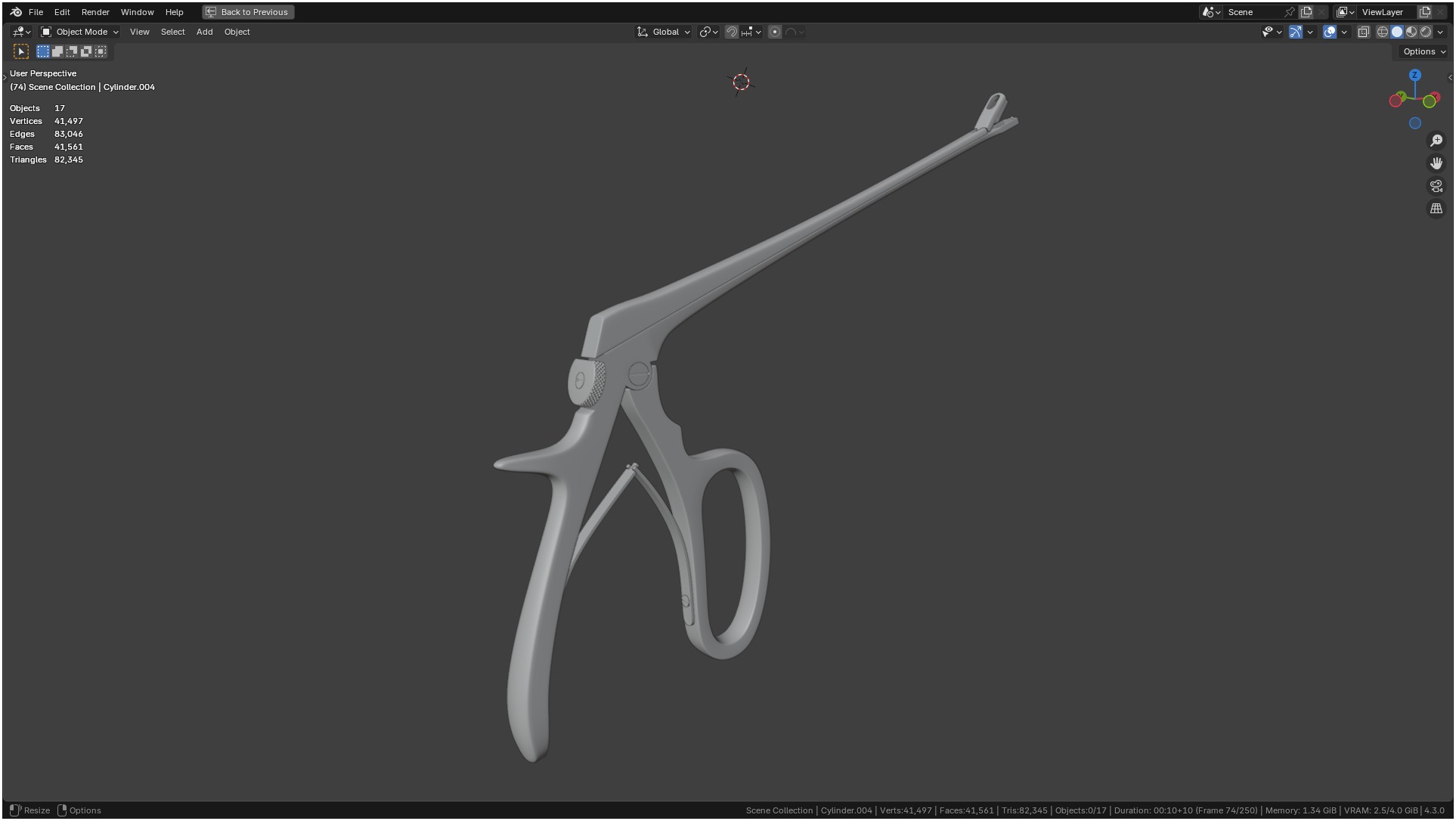Viewport: 1456px width, 821px height.
Task: Choose the Extend Selection mode icon
Action: 57,51
